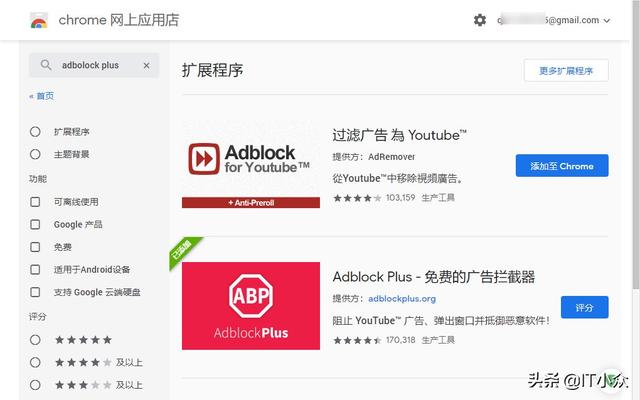Click the 提供方: AdRemover text
The height and width of the screenshot is (400, 640).
373,157
